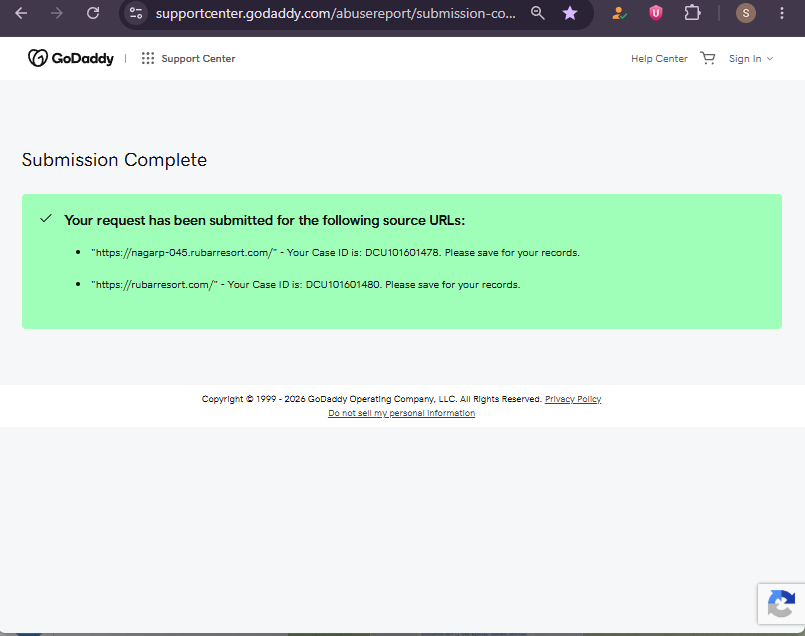805x636 pixels.
Task: Click the address bar URL text
Action: [x=336, y=13]
